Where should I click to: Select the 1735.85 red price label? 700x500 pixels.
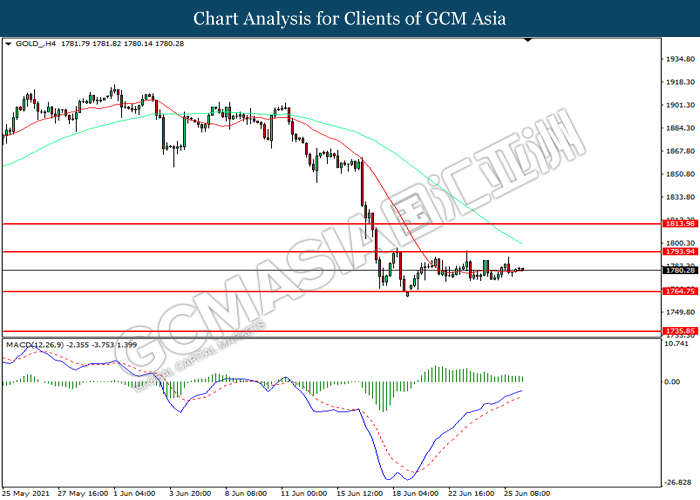pyautogui.click(x=680, y=331)
